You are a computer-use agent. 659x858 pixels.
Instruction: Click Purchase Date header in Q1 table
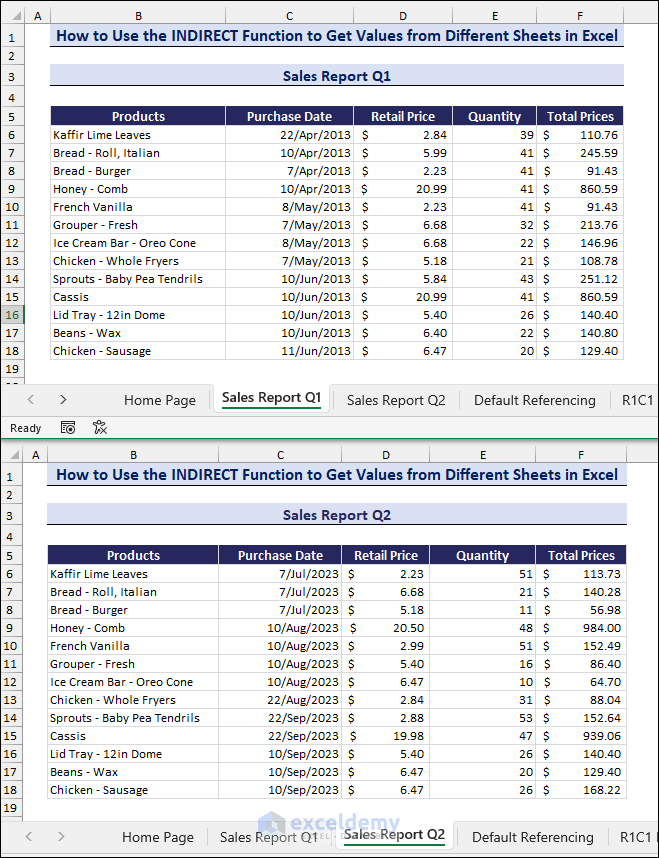[290, 116]
